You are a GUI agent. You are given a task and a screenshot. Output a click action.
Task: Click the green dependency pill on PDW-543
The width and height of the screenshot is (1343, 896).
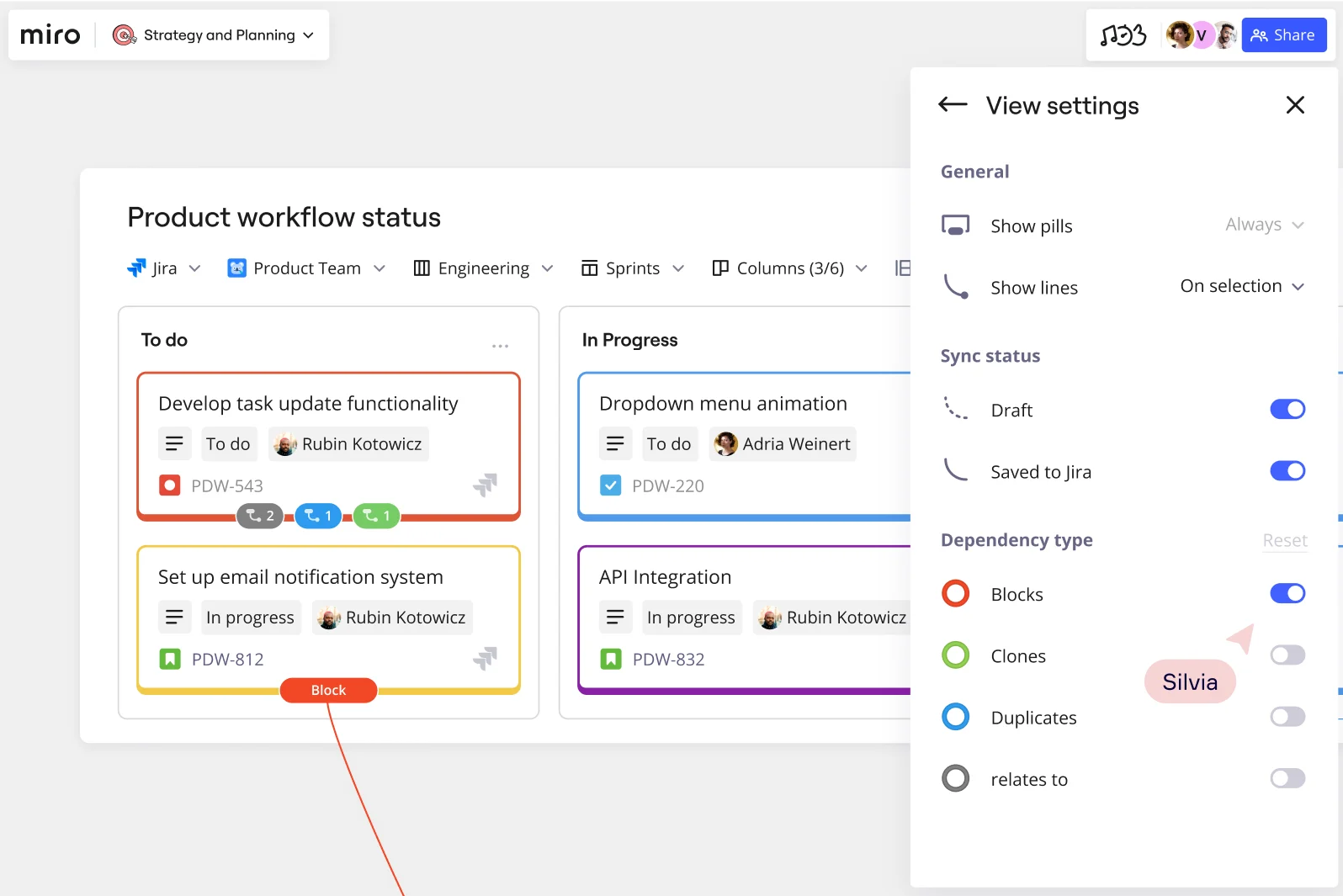(x=376, y=516)
